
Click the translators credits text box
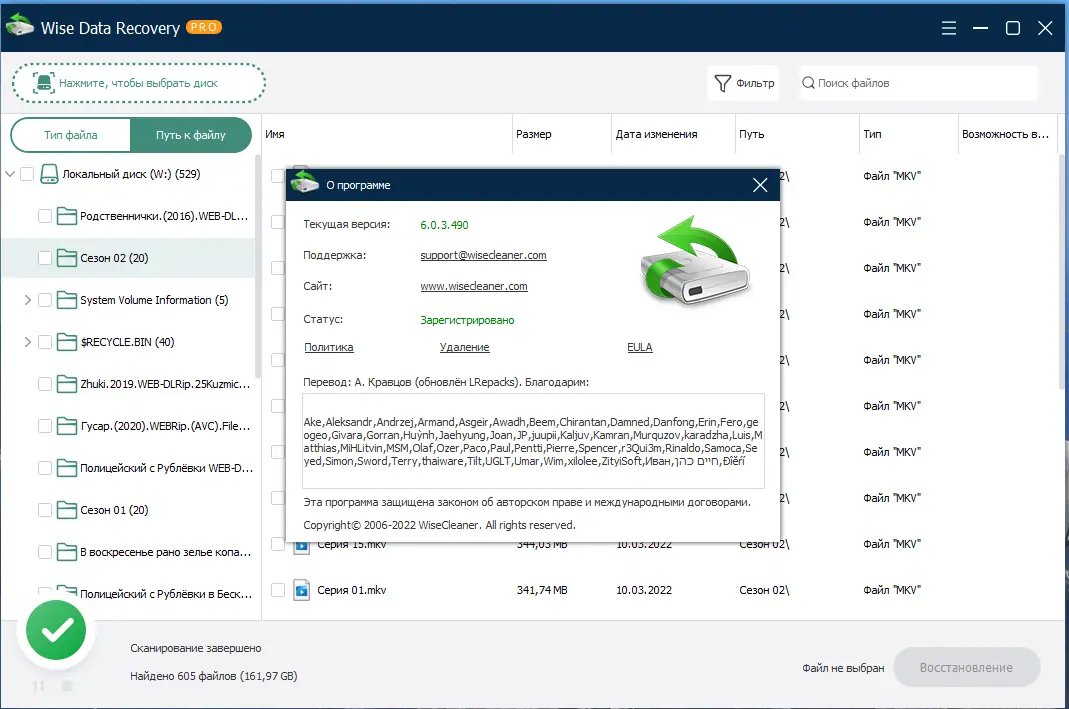(x=533, y=441)
